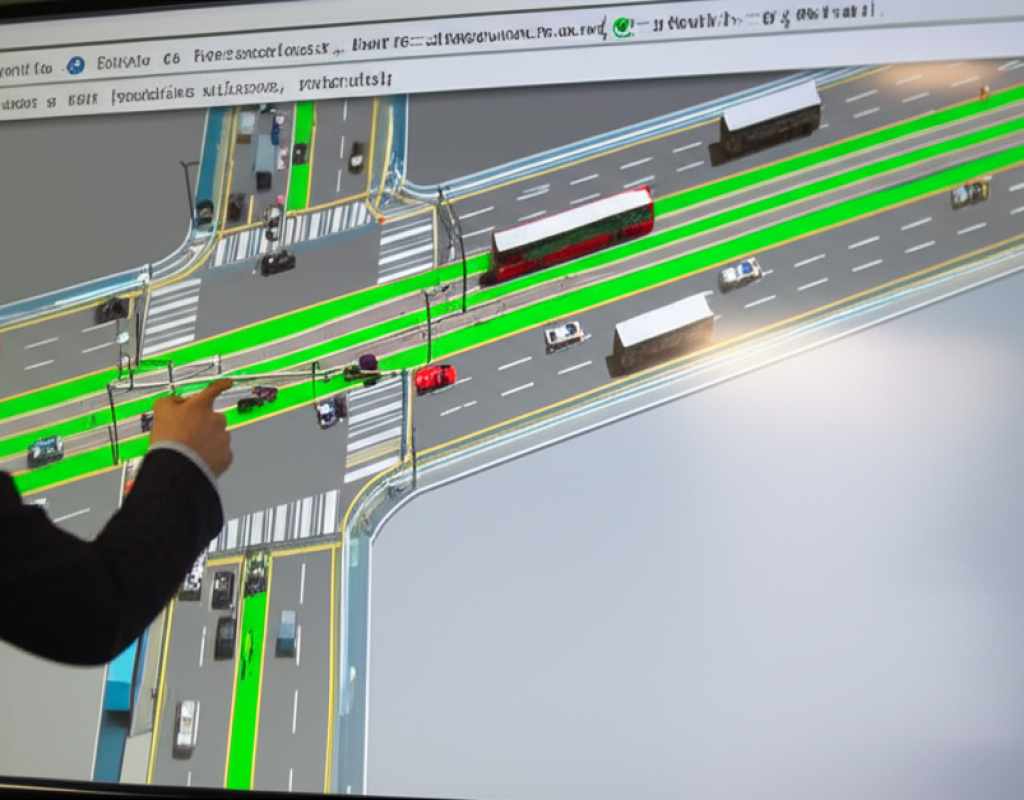Select the white car right of the red bus
The image size is (1024, 800).
[739, 274]
